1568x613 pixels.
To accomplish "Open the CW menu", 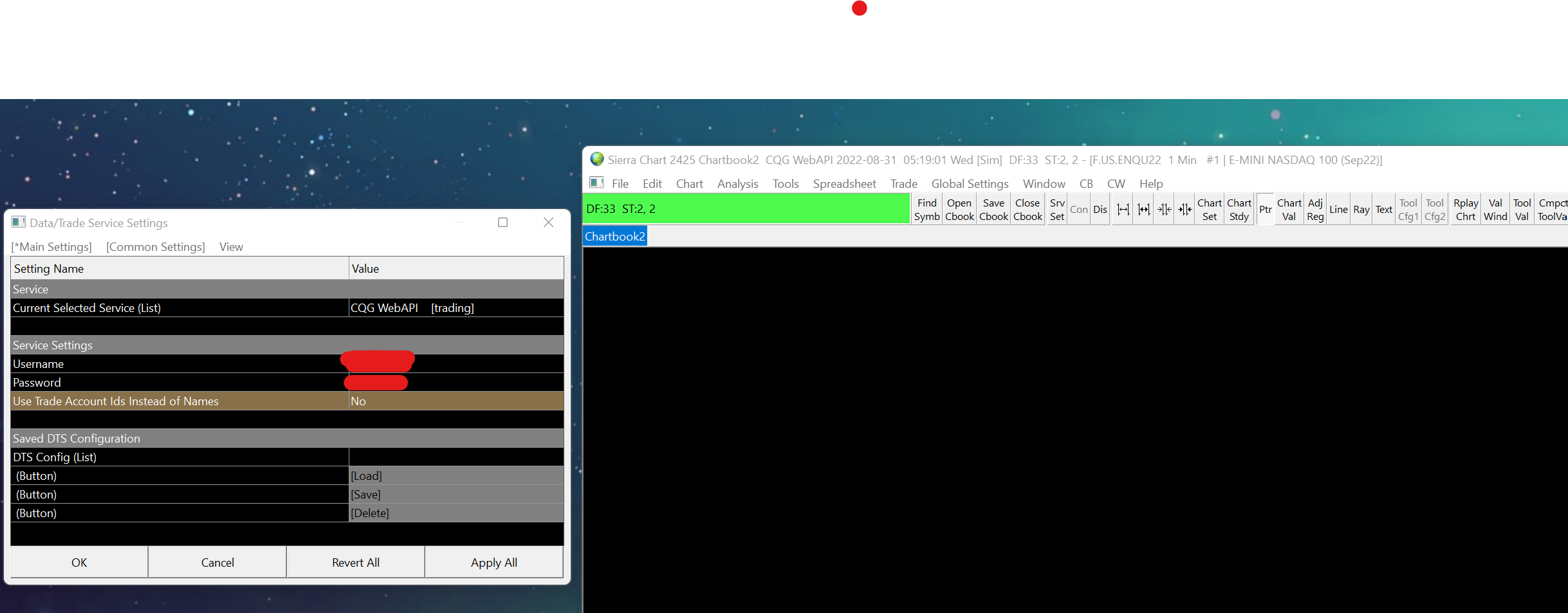I will click(1116, 184).
